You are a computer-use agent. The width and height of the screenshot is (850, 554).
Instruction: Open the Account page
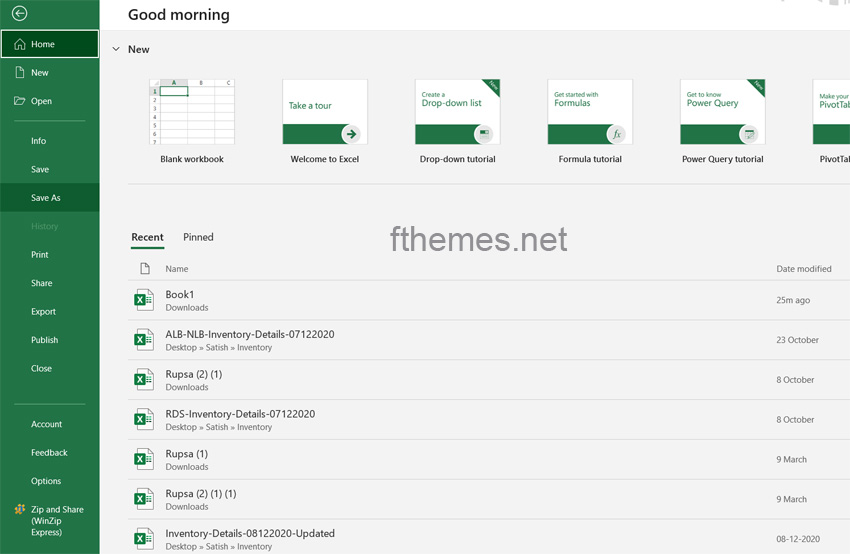tap(49, 424)
